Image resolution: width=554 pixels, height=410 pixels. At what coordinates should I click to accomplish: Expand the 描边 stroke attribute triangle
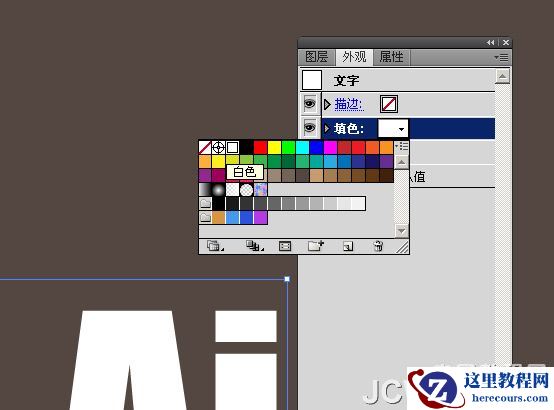[327, 104]
